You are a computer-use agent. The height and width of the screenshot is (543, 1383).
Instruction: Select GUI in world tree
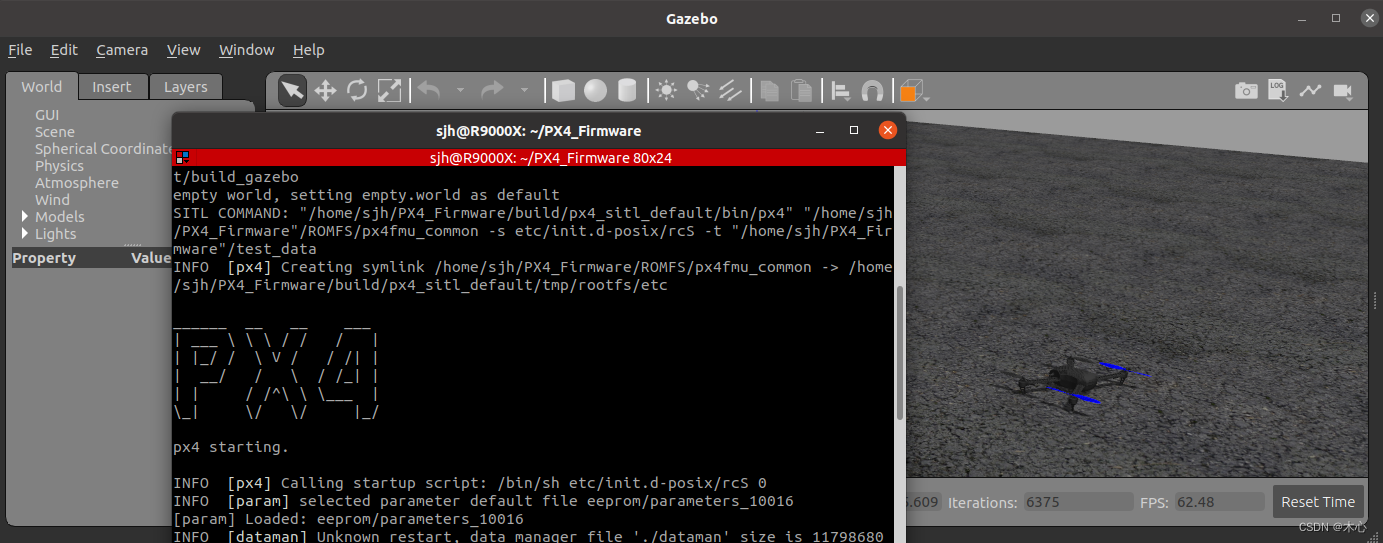(47, 115)
